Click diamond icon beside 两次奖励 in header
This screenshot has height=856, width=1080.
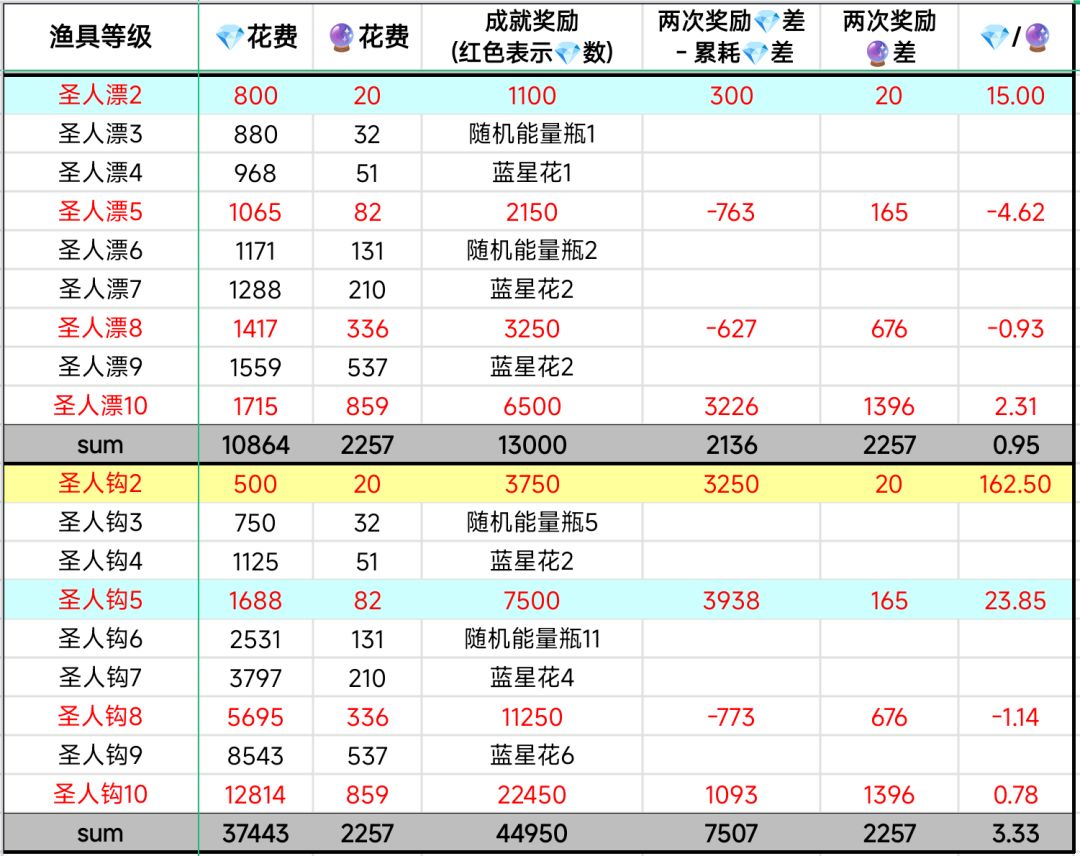(767, 22)
